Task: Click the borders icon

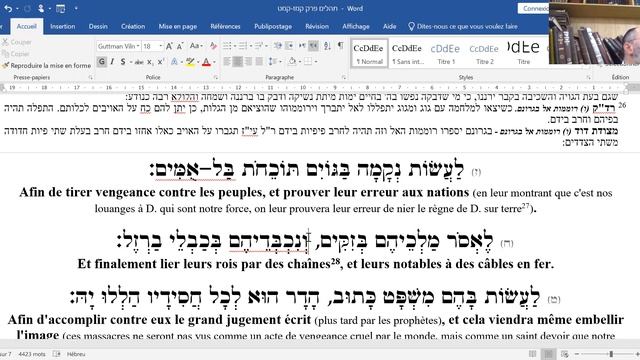Action: [307, 62]
